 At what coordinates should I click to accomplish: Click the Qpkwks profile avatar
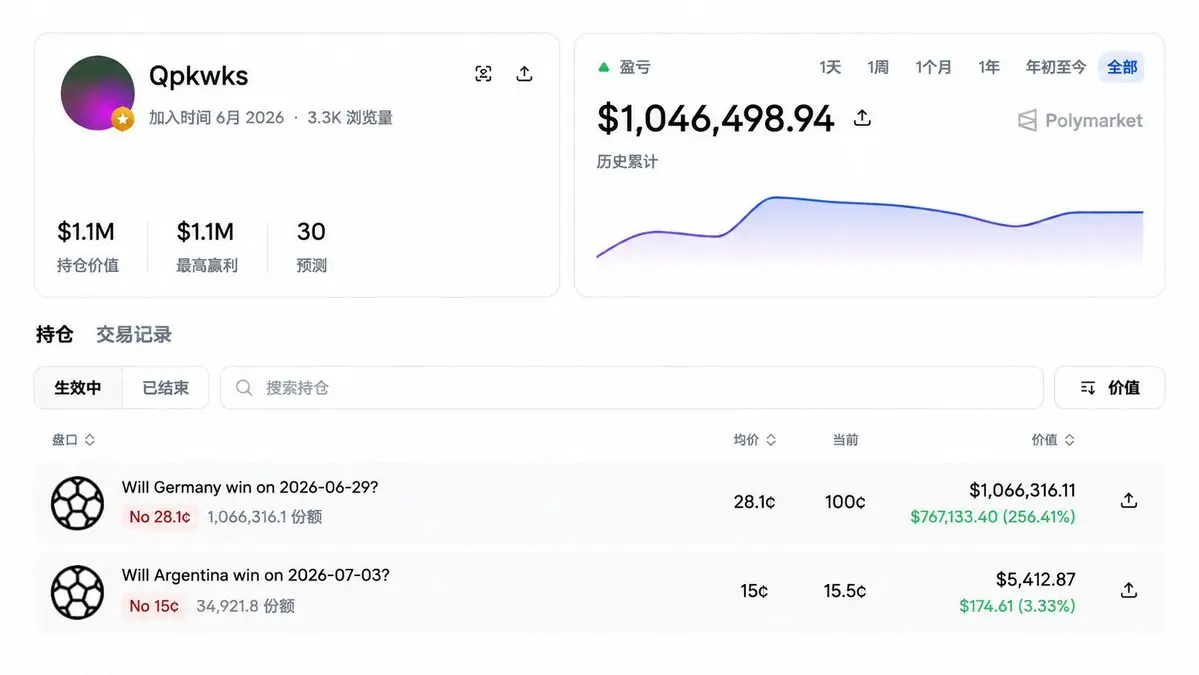pyautogui.click(x=98, y=93)
